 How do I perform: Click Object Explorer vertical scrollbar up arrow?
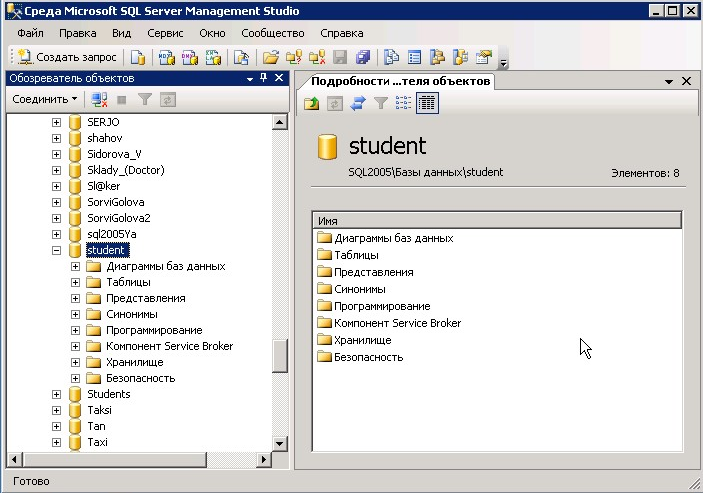(x=279, y=122)
